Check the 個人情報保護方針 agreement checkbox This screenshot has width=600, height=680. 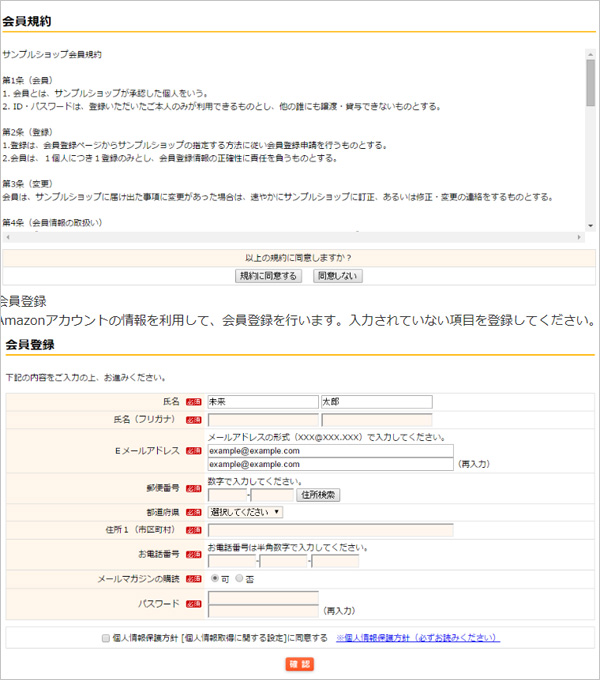106,638
